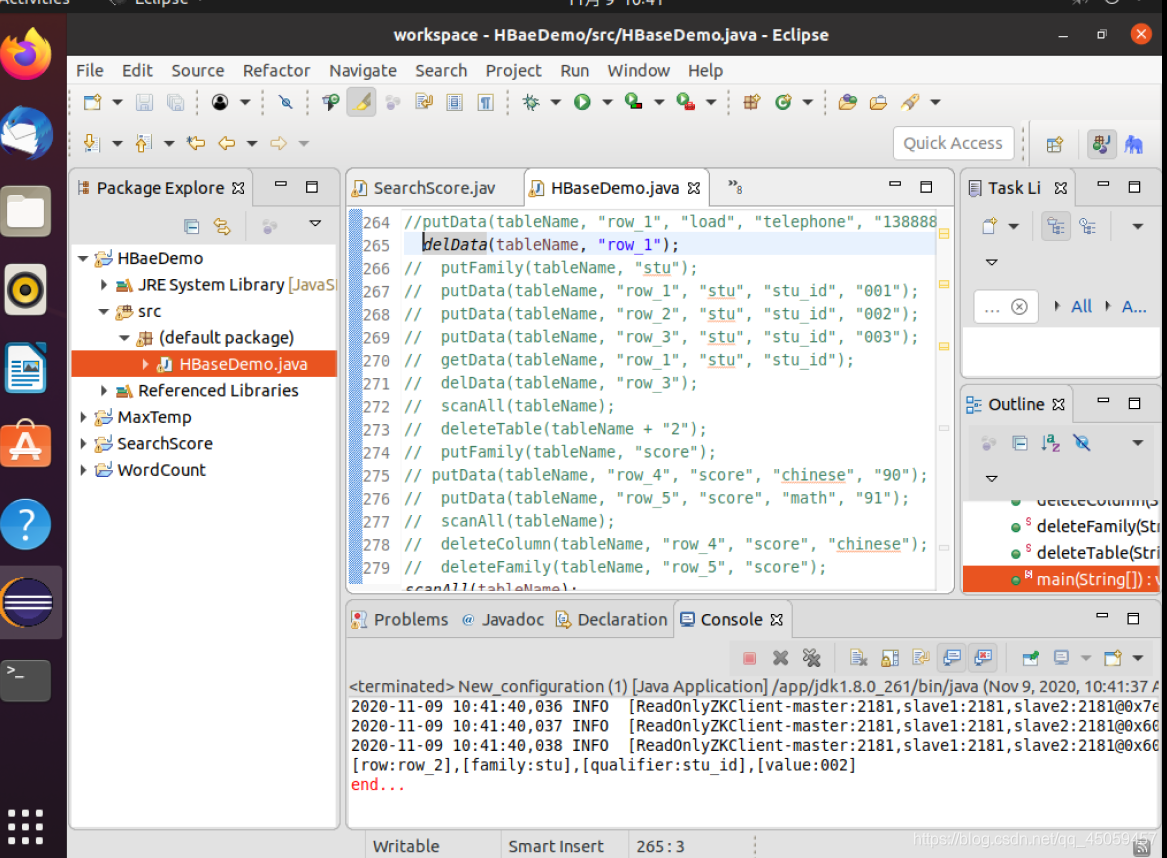Click Last Edit Location icon

point(196,143)
